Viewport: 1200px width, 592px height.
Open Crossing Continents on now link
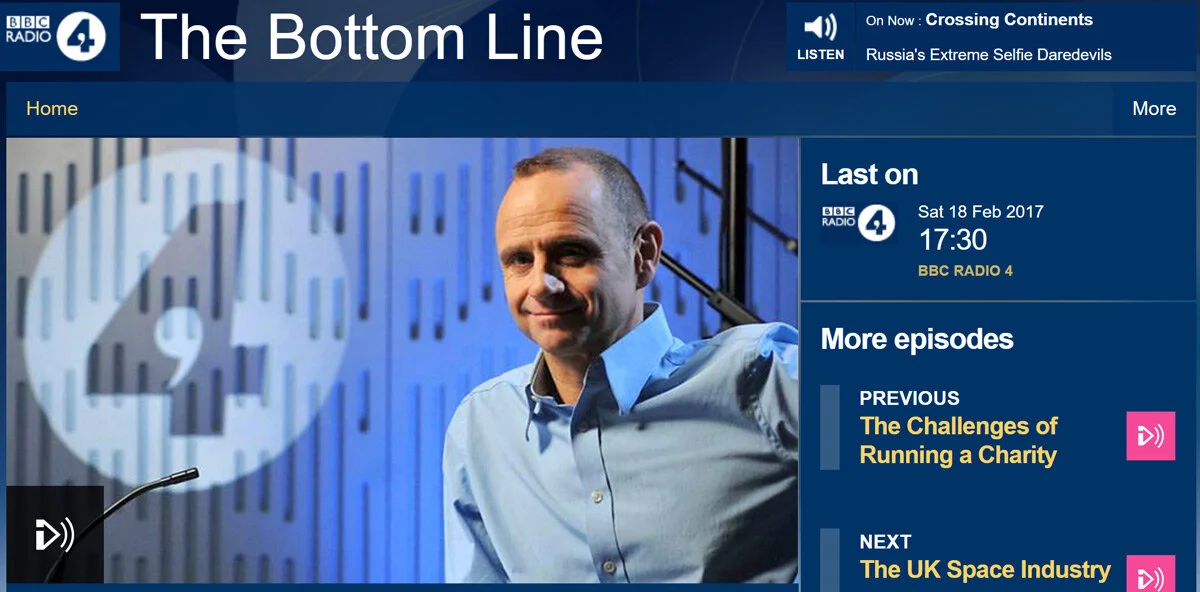tap(1009, 19)
